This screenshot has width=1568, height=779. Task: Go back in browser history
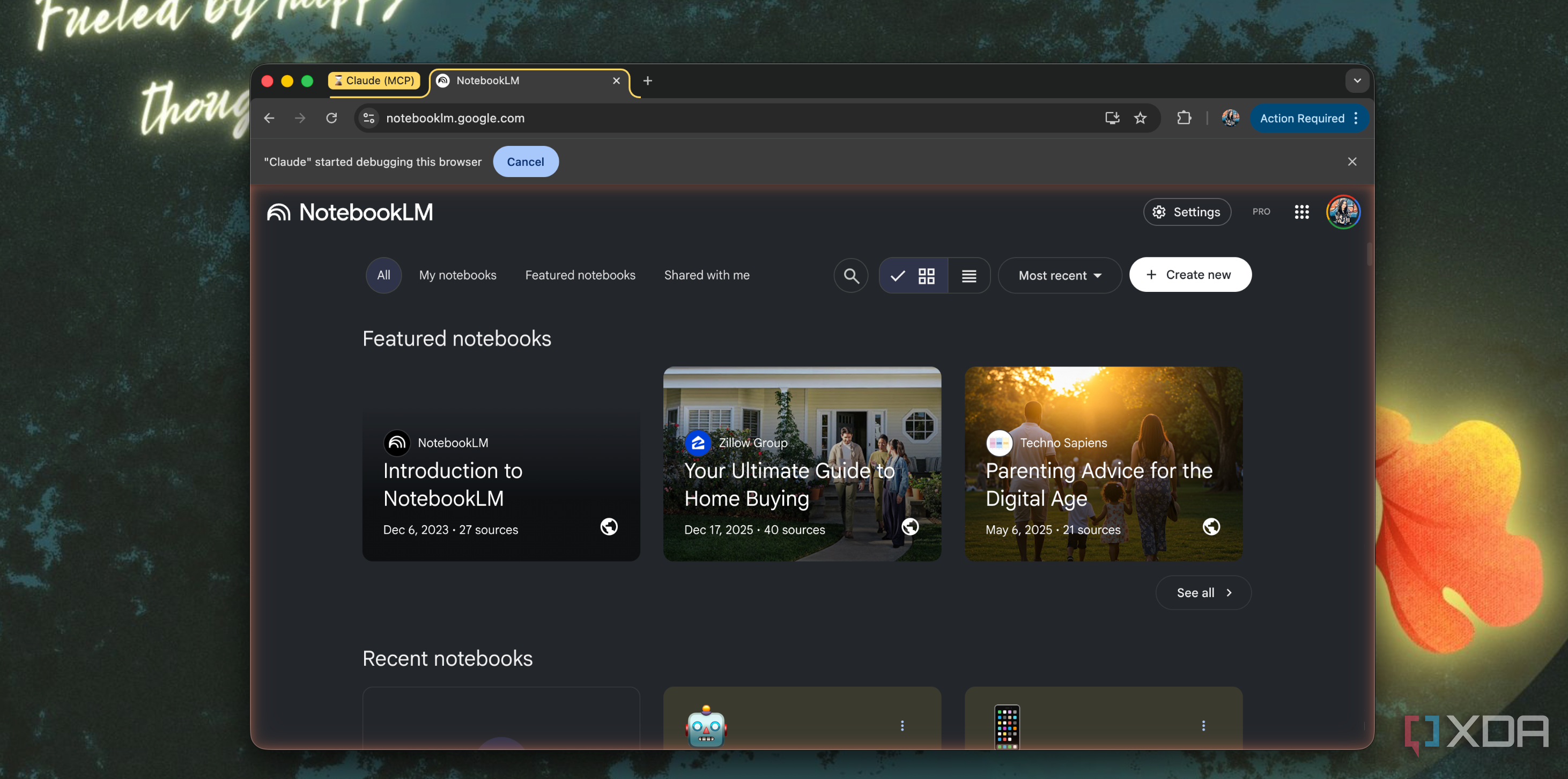[269, 118]
